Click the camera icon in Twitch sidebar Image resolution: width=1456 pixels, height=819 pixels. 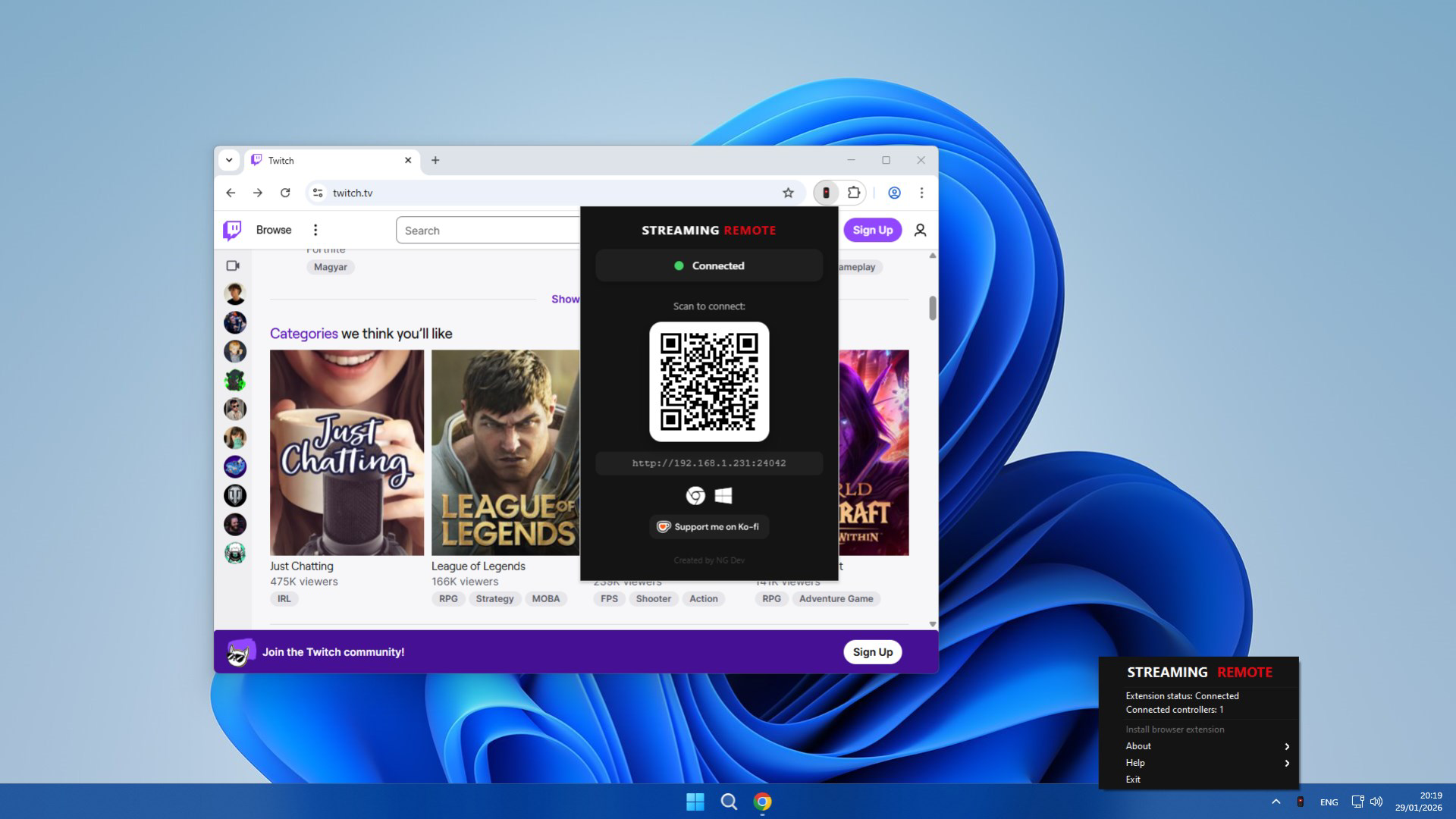pos(233,265)
